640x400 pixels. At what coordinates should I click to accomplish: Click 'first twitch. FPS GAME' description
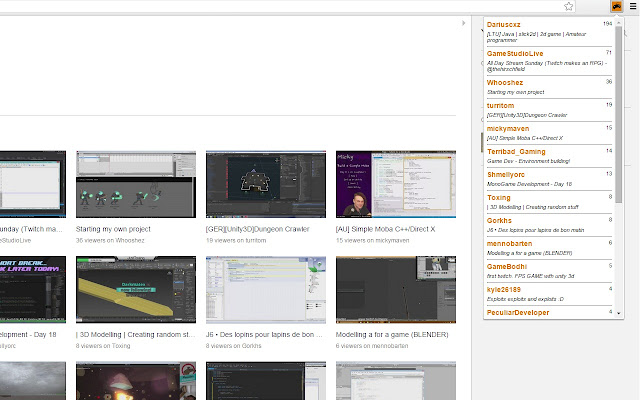click(530, 276)
